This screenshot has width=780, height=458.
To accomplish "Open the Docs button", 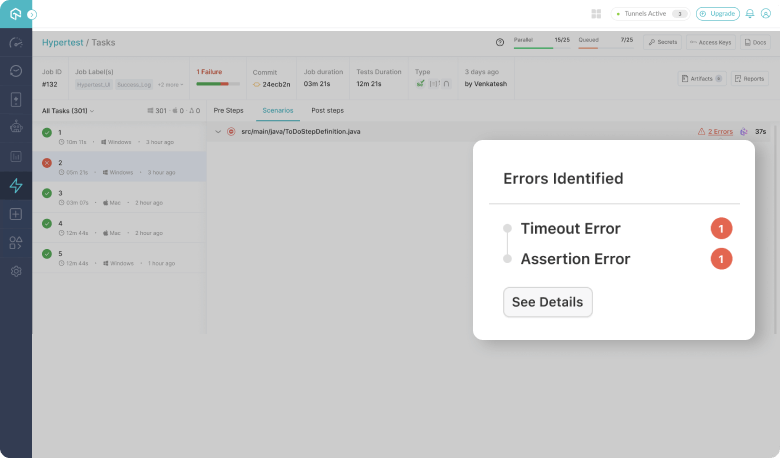I will tap(755, 42).
